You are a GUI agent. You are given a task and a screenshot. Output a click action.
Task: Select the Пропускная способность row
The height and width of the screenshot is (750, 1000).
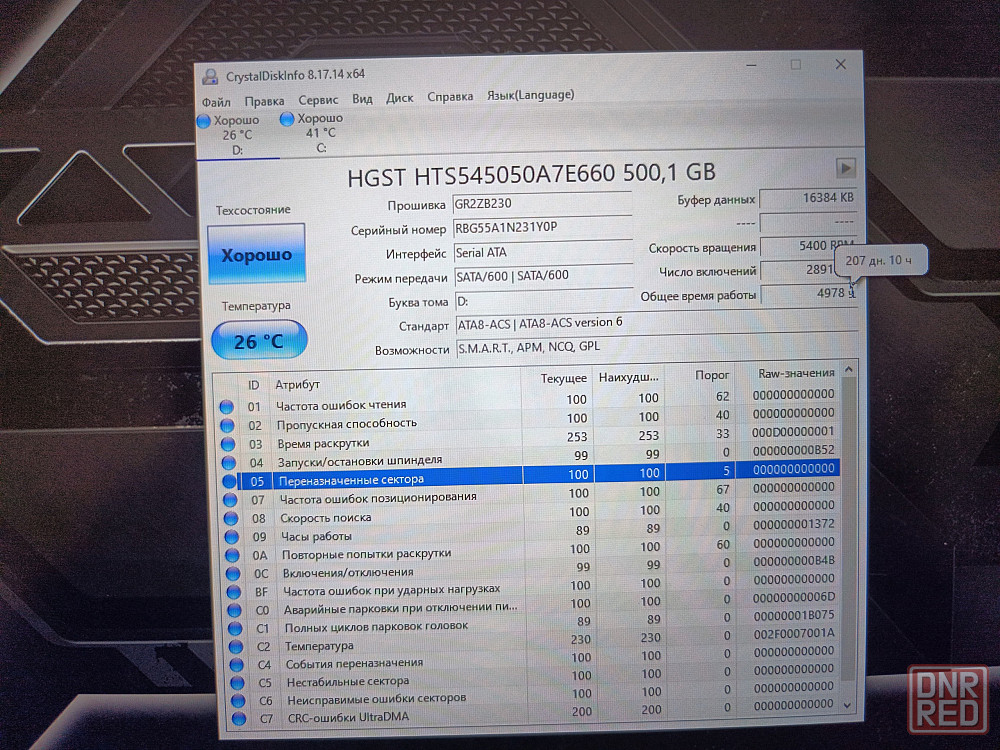click(x=528, y=420)
